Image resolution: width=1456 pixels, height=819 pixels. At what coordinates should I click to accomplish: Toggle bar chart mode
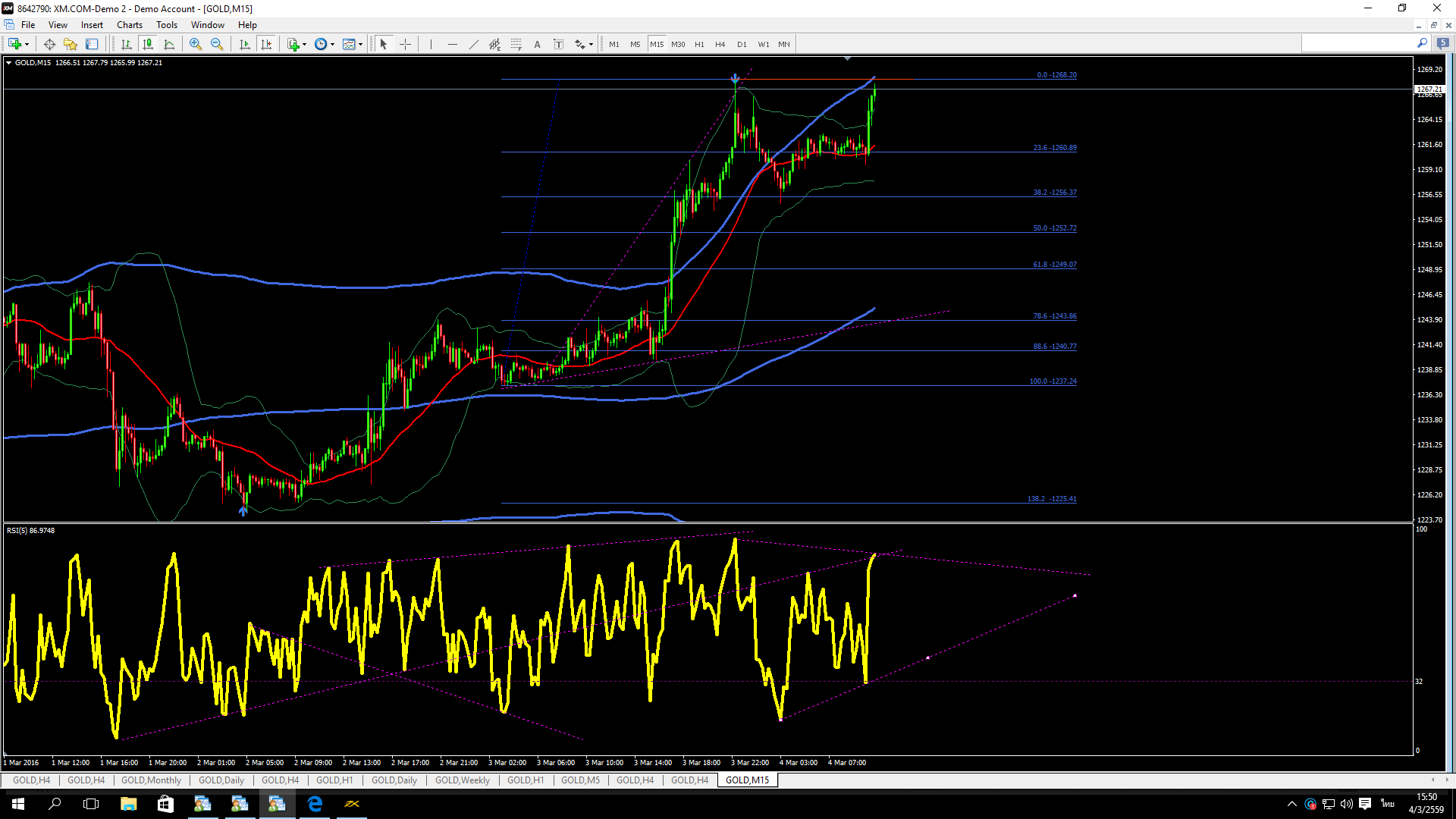point(127,44)
